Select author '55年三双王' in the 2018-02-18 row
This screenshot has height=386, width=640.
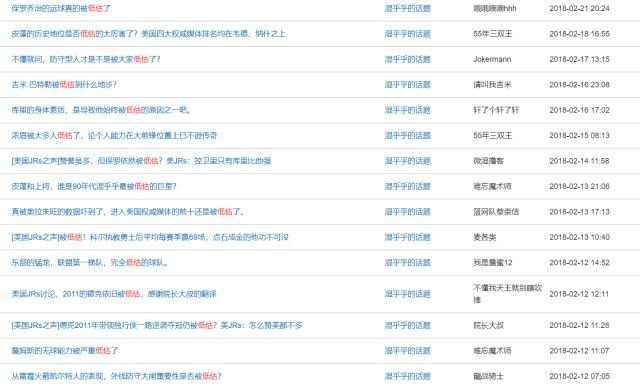pos(493,33)
